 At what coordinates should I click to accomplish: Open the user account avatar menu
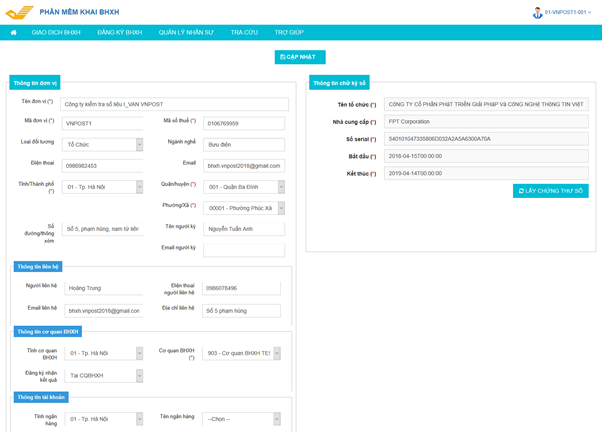[x=537, y=12]
